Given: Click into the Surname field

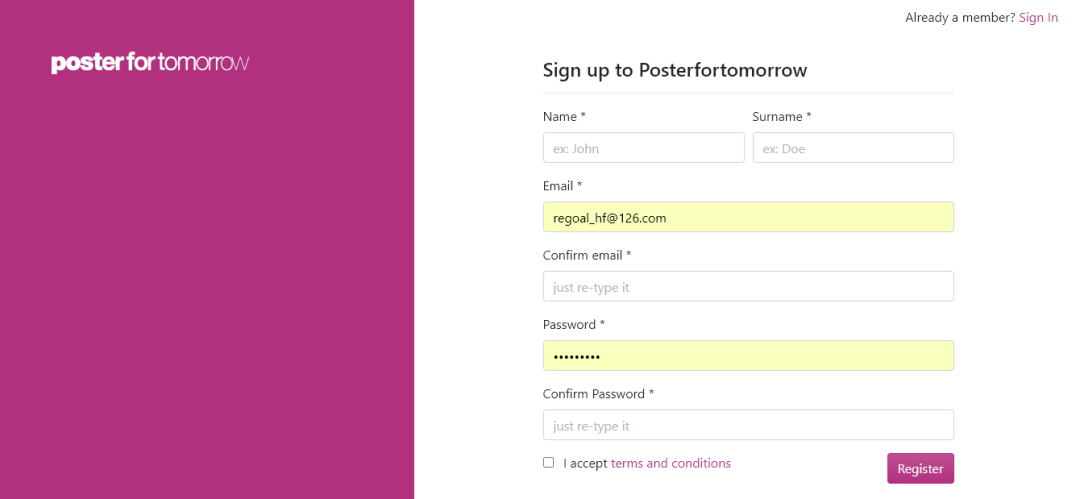Looking at the screenshot, I should coord(853,148).
